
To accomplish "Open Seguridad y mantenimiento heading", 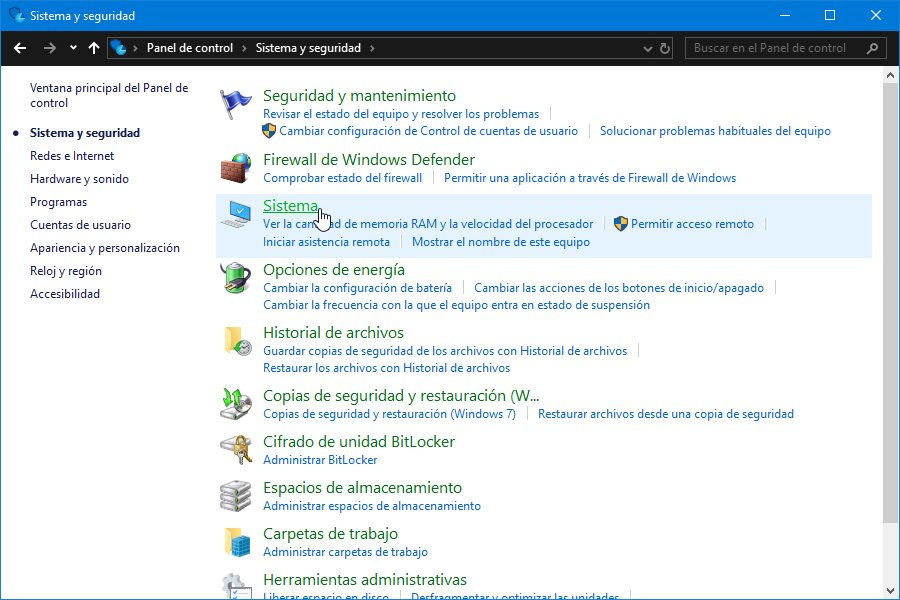I will coord(359,95).
